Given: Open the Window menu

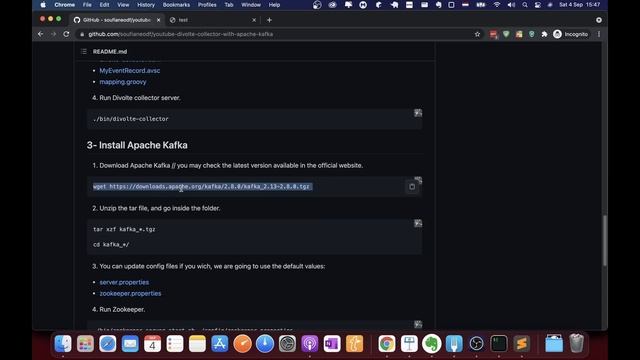Looking at the screenshot, I should (x=251, y=5).
